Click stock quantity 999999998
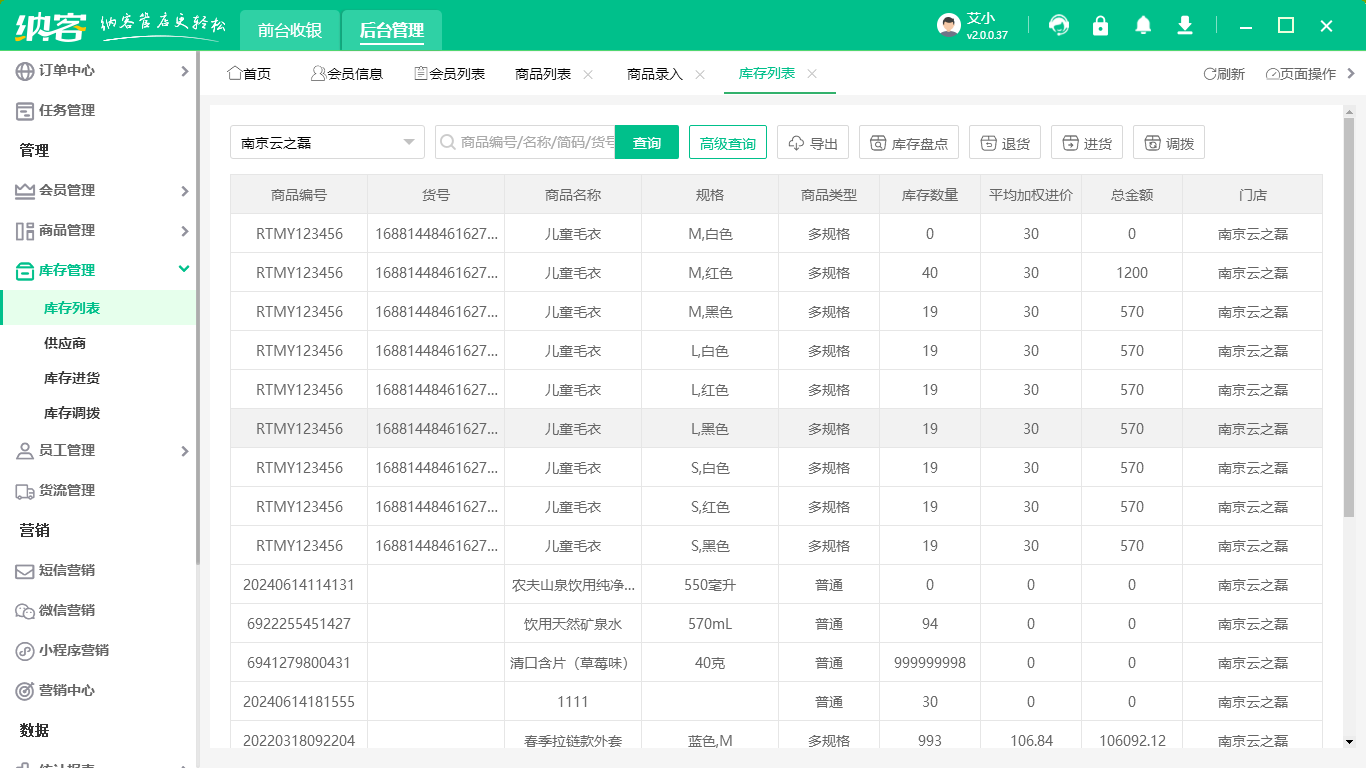Screen dimensions: 1366x768 click(x=930, y=663)
